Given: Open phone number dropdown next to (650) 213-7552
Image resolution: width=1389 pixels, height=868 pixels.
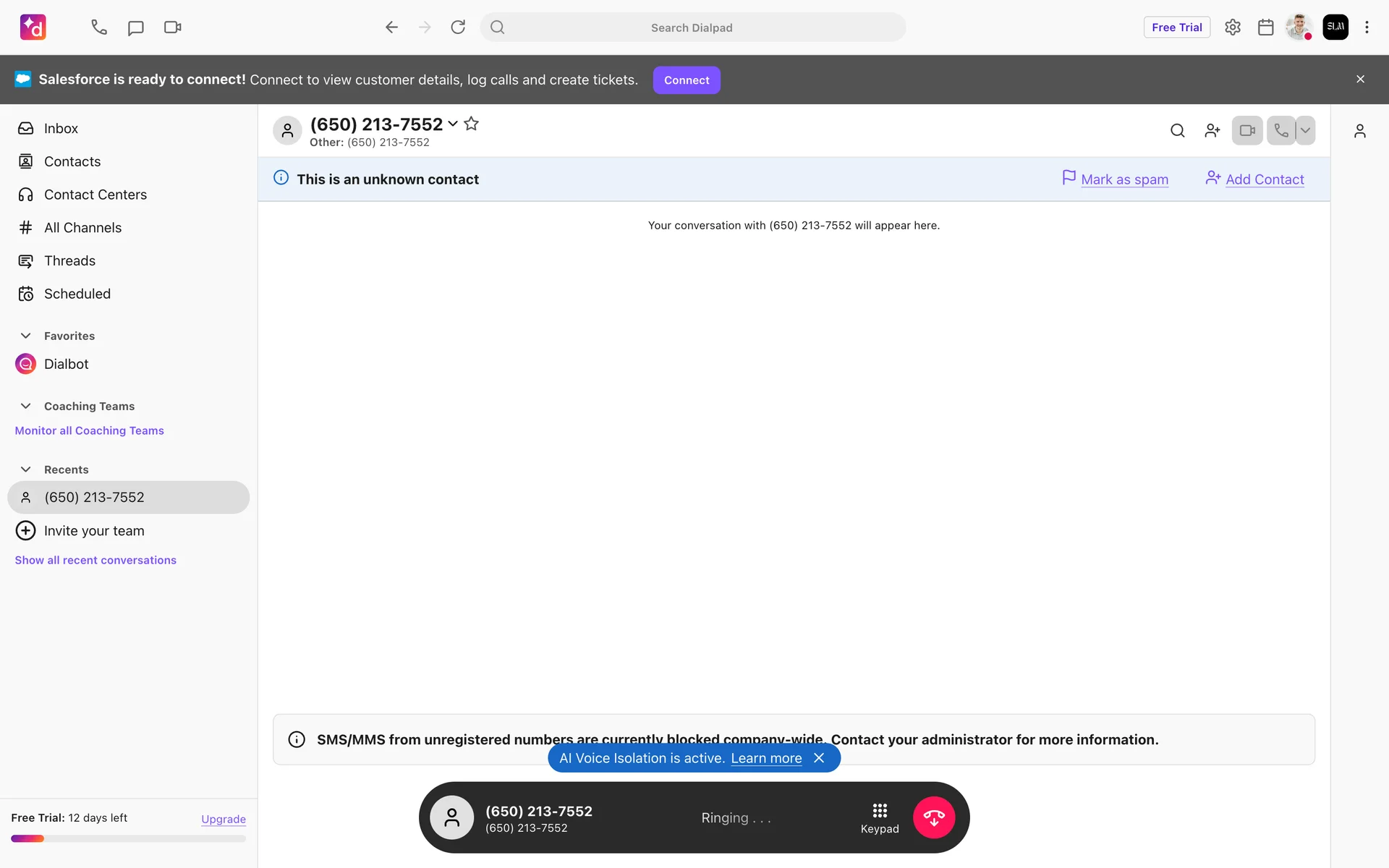Looking at the screenshot, I should pyautogui.click(x=453, y=124).
